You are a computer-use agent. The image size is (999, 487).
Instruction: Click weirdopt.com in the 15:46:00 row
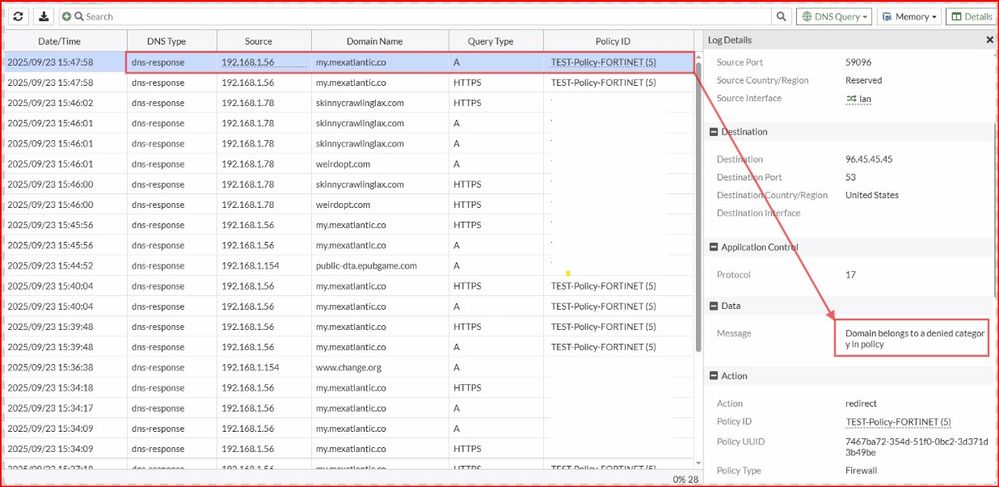coord(343,205)
